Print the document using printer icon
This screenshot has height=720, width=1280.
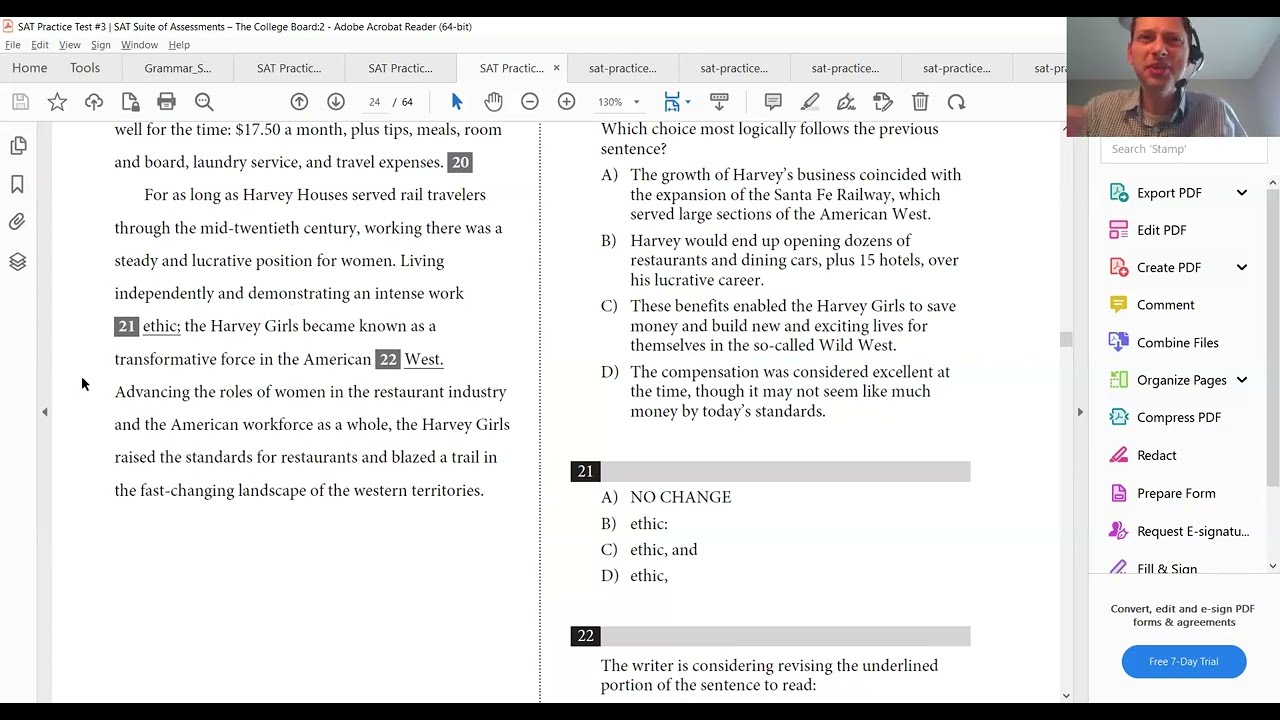[166, 102]
